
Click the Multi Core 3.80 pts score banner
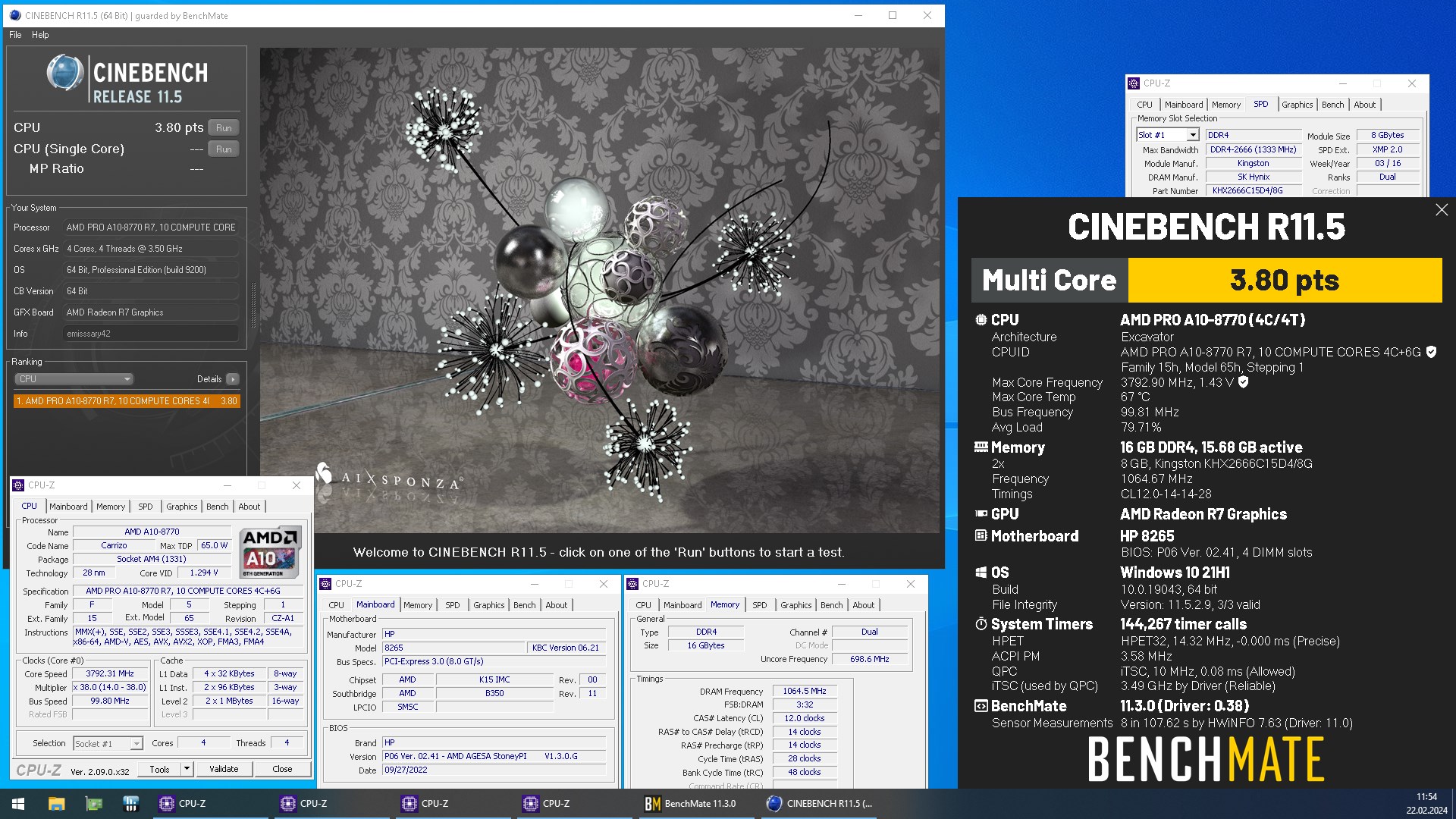click(x=1207, y=281)
